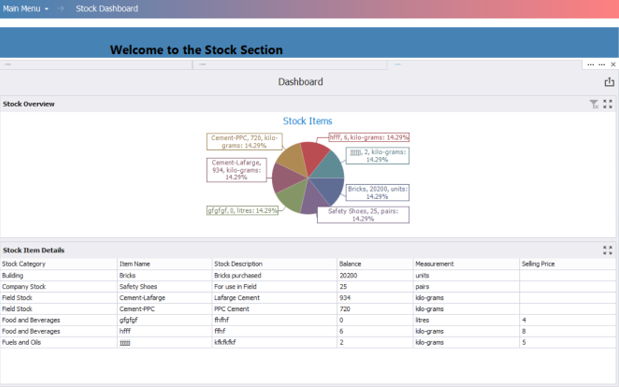This screenshot has width=619, height=390.
Task: Select the maroon Cement-Lafarge pie slice
Action: tap(286, 178)
